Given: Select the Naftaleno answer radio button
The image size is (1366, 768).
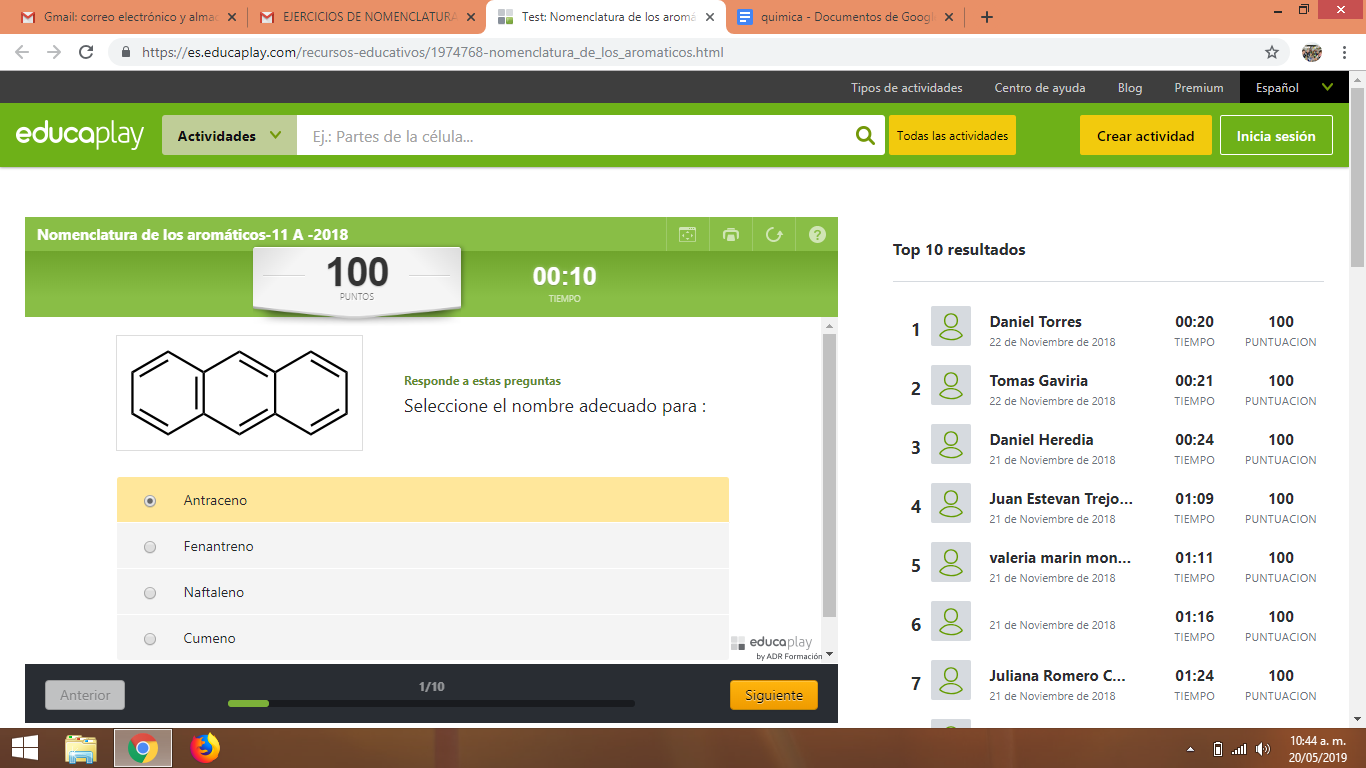Looking at the screenshot, I should pos(150,593).
